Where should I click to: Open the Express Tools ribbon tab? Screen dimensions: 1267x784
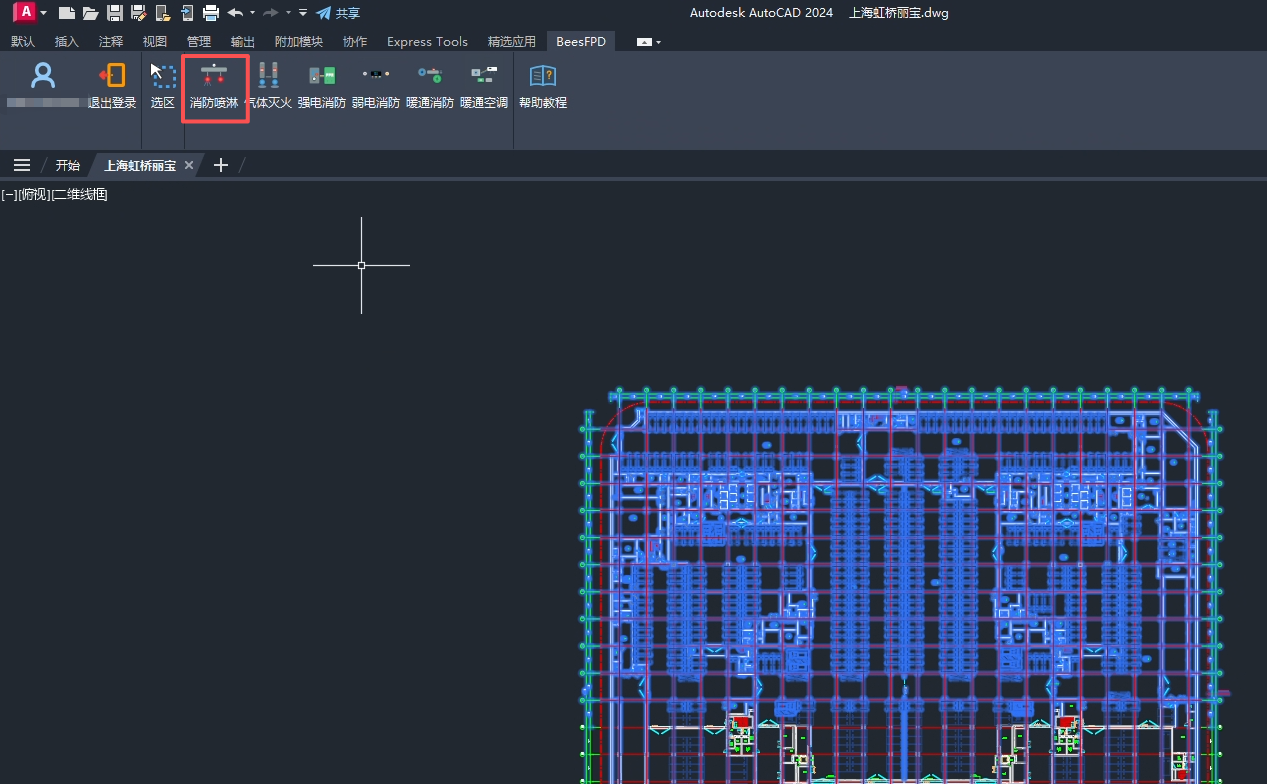[x=427, y=41]
